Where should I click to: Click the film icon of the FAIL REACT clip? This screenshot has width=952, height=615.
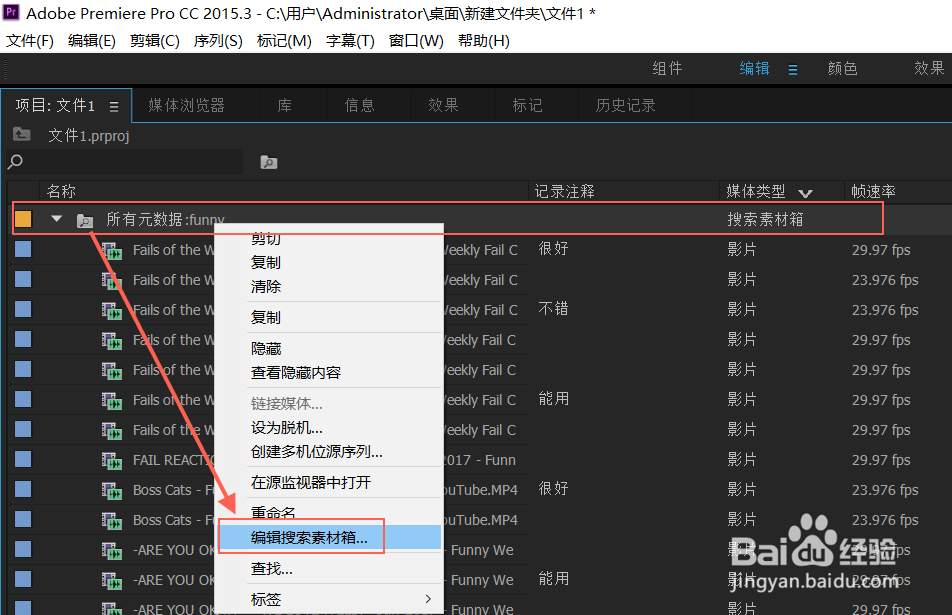(110, 459)
